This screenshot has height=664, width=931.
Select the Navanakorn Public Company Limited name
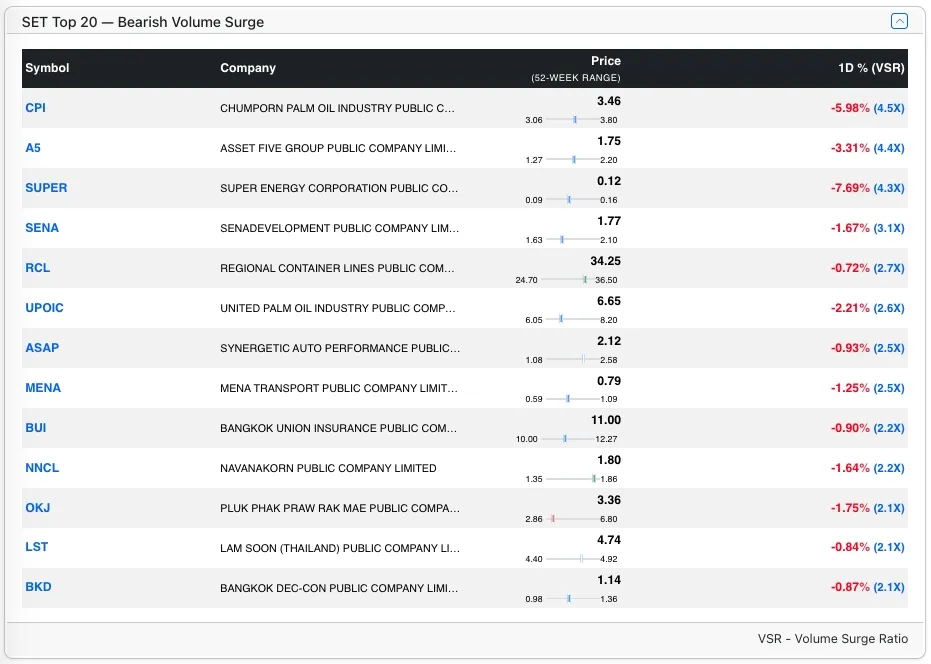click(328, 468)
